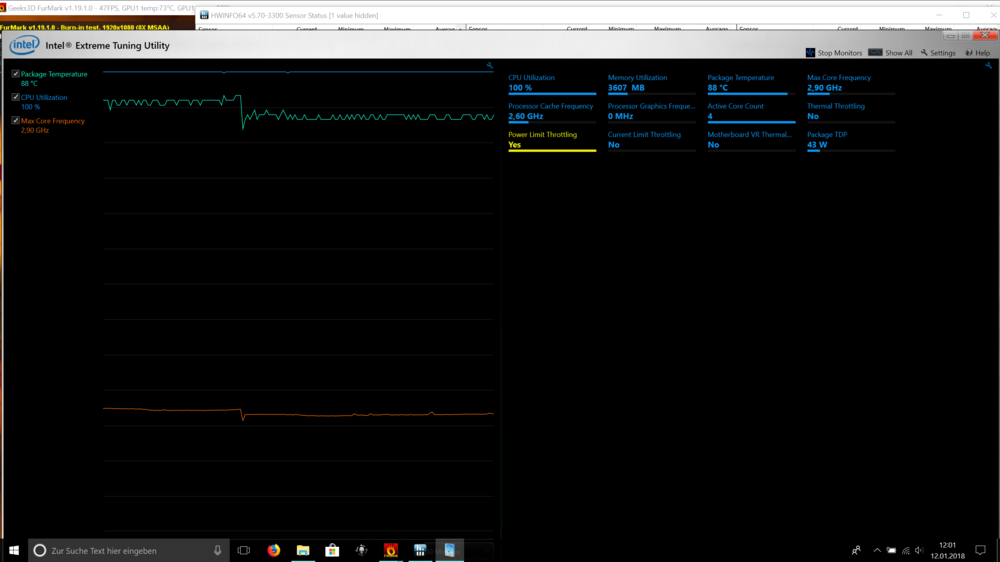Open the Help menu
This screenshot has height=562, width=1000.
coord(977,53)
